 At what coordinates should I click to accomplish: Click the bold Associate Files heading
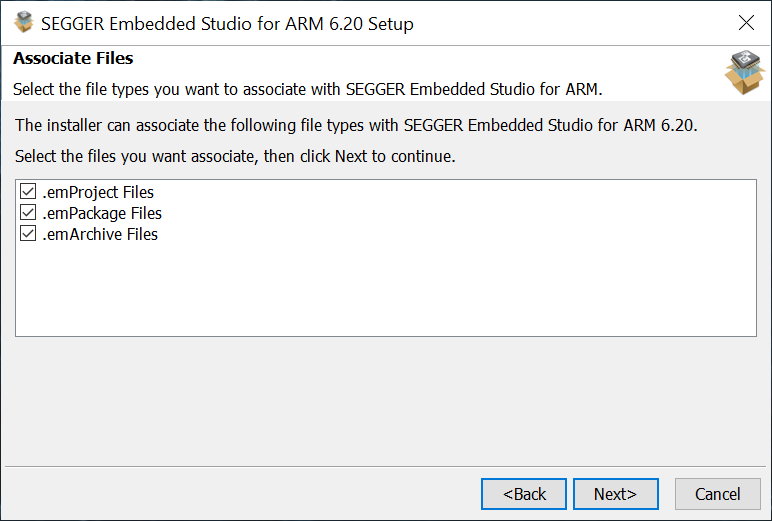73,59
